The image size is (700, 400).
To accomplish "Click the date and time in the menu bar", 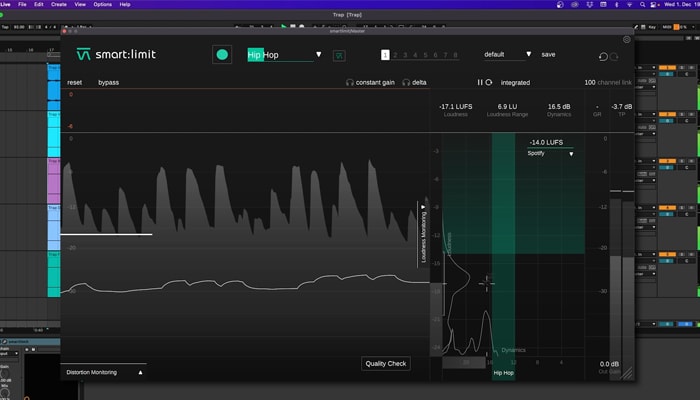I will pos(682,4).
